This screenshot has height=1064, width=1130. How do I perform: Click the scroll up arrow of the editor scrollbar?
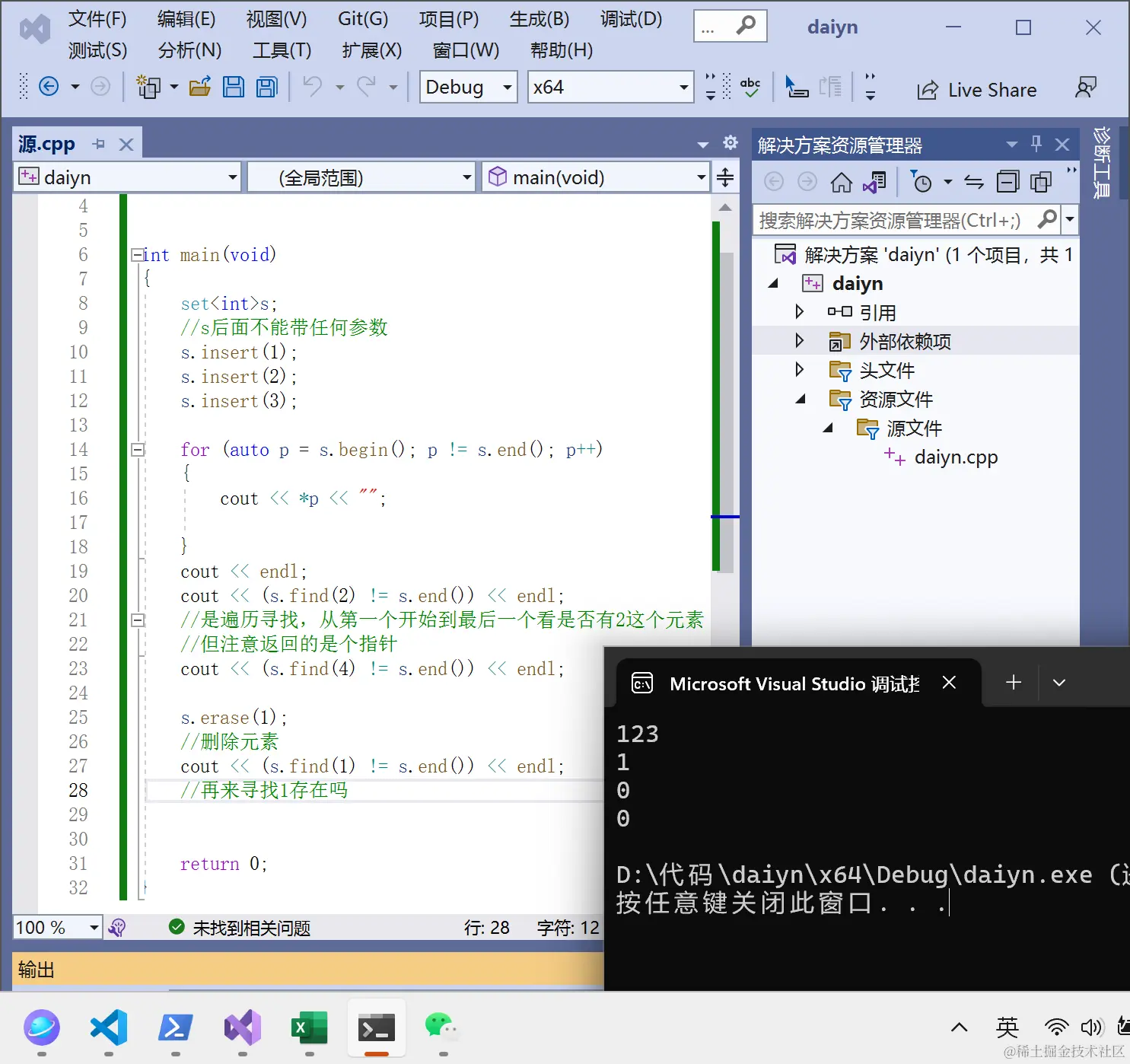point(725,207)
